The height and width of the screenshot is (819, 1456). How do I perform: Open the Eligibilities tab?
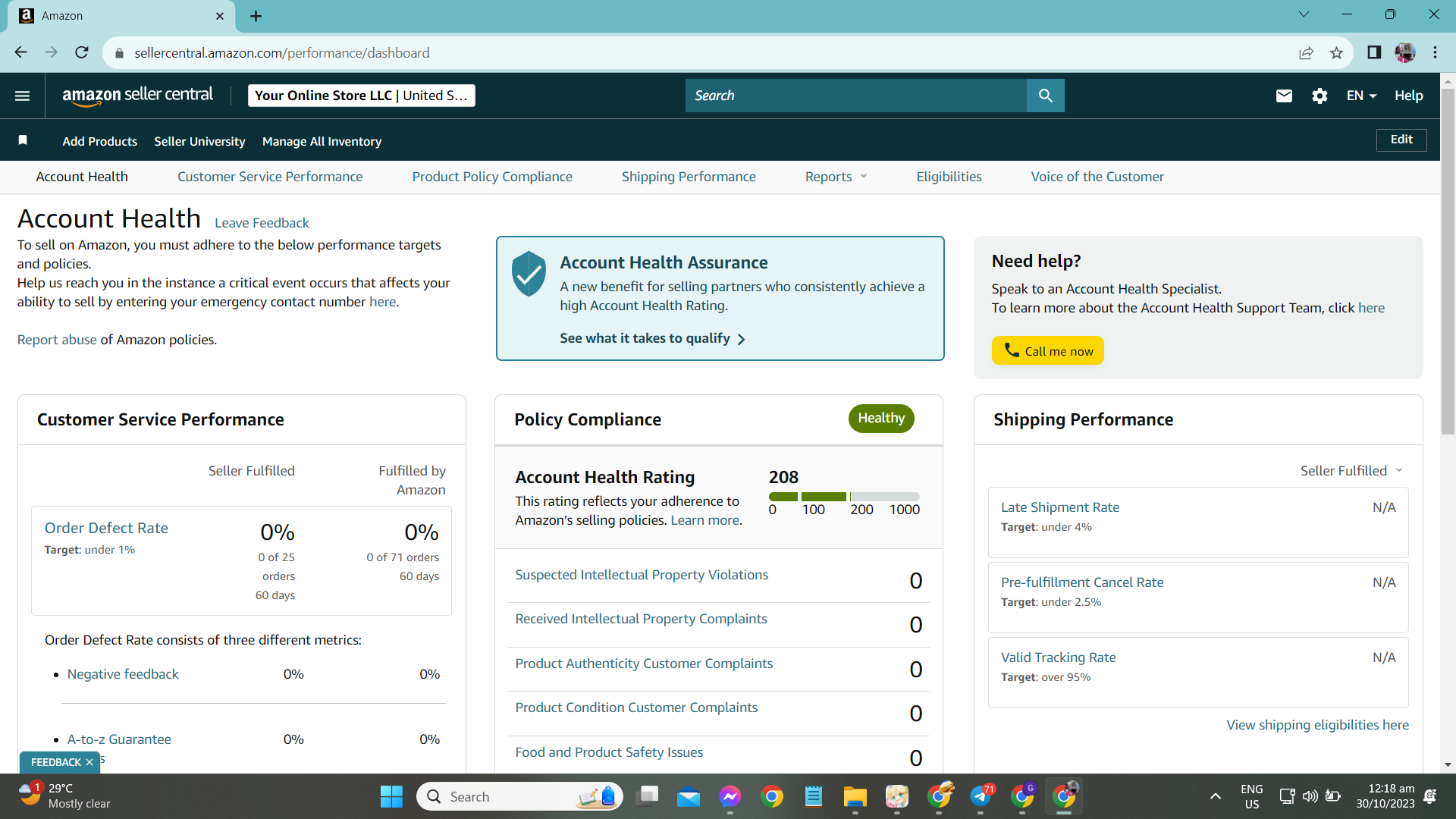point(949,177)
